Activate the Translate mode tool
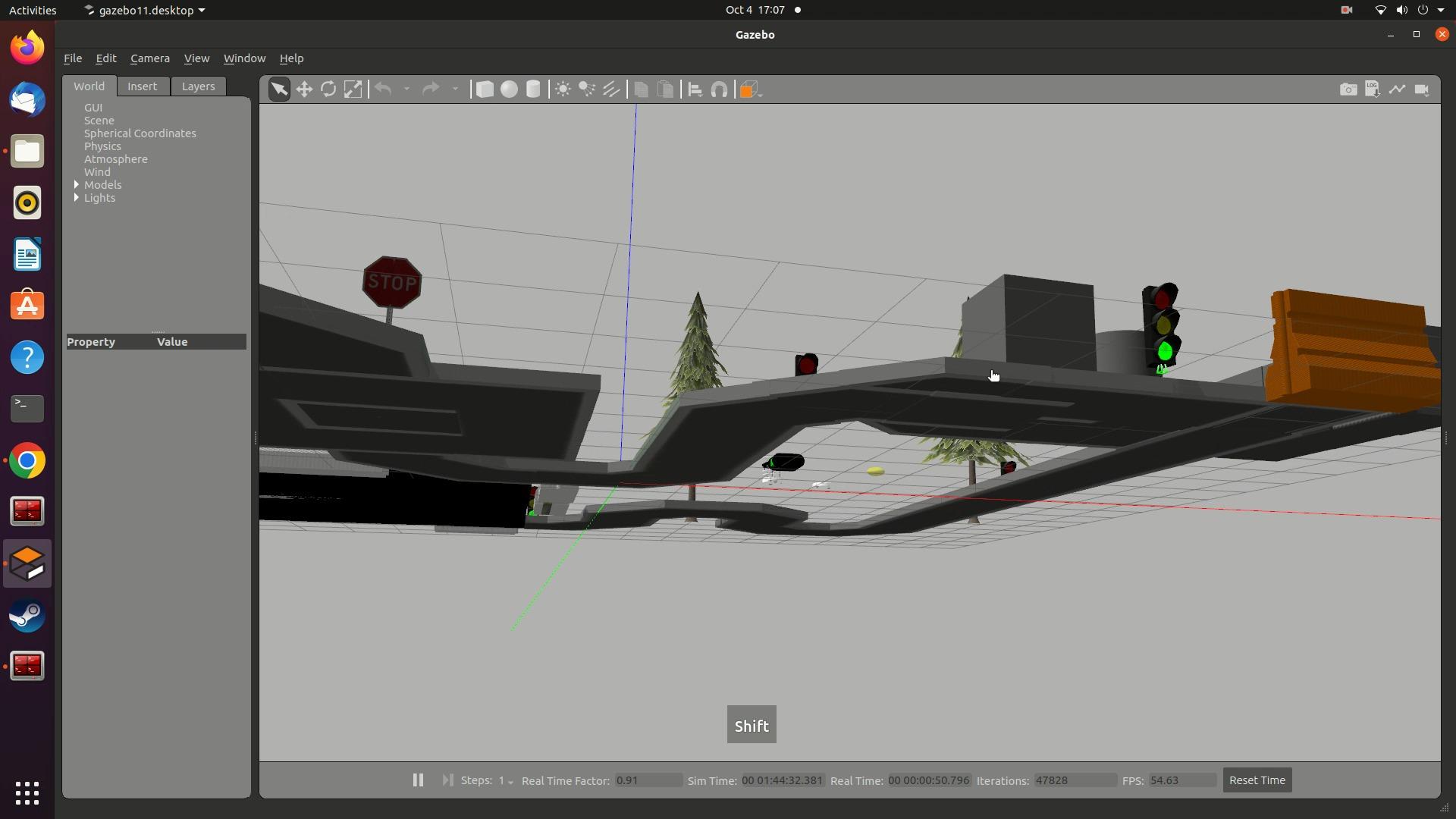The width and height of the screenshot is (1456, 819). point(304,89)
